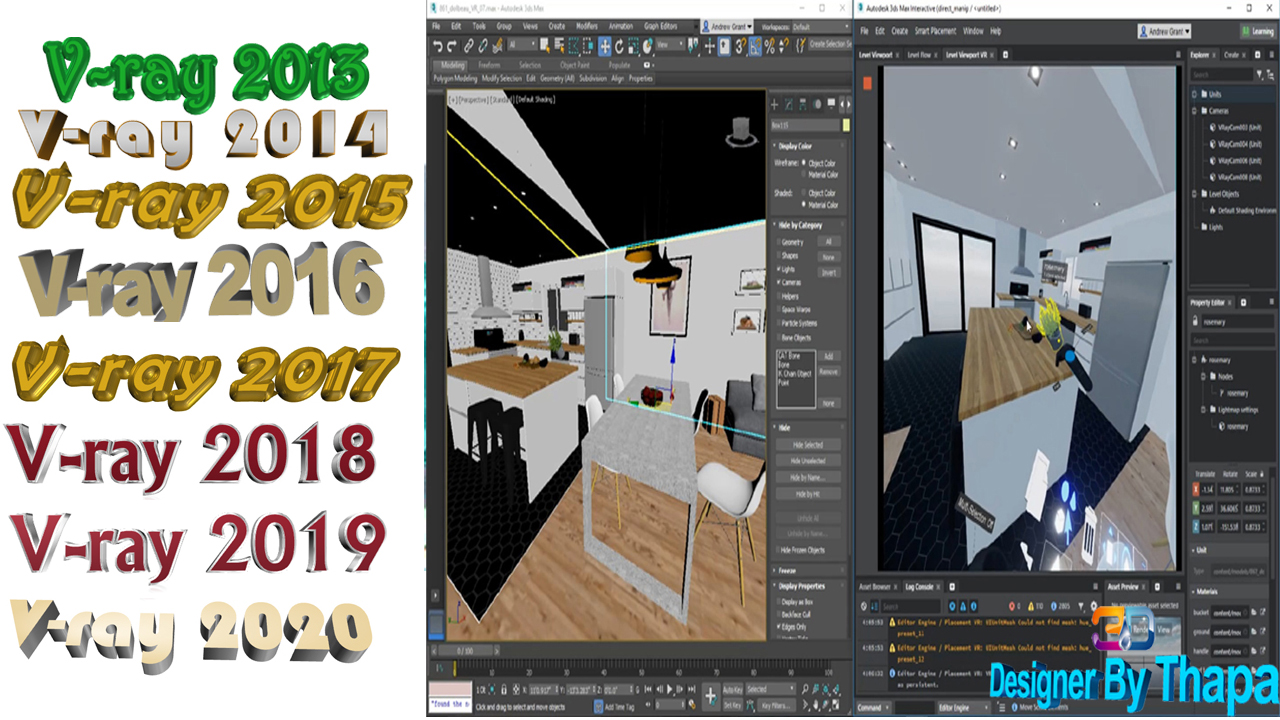Switch to the Freeform ribbon tab
The image size is (1280, 720).
489,65
